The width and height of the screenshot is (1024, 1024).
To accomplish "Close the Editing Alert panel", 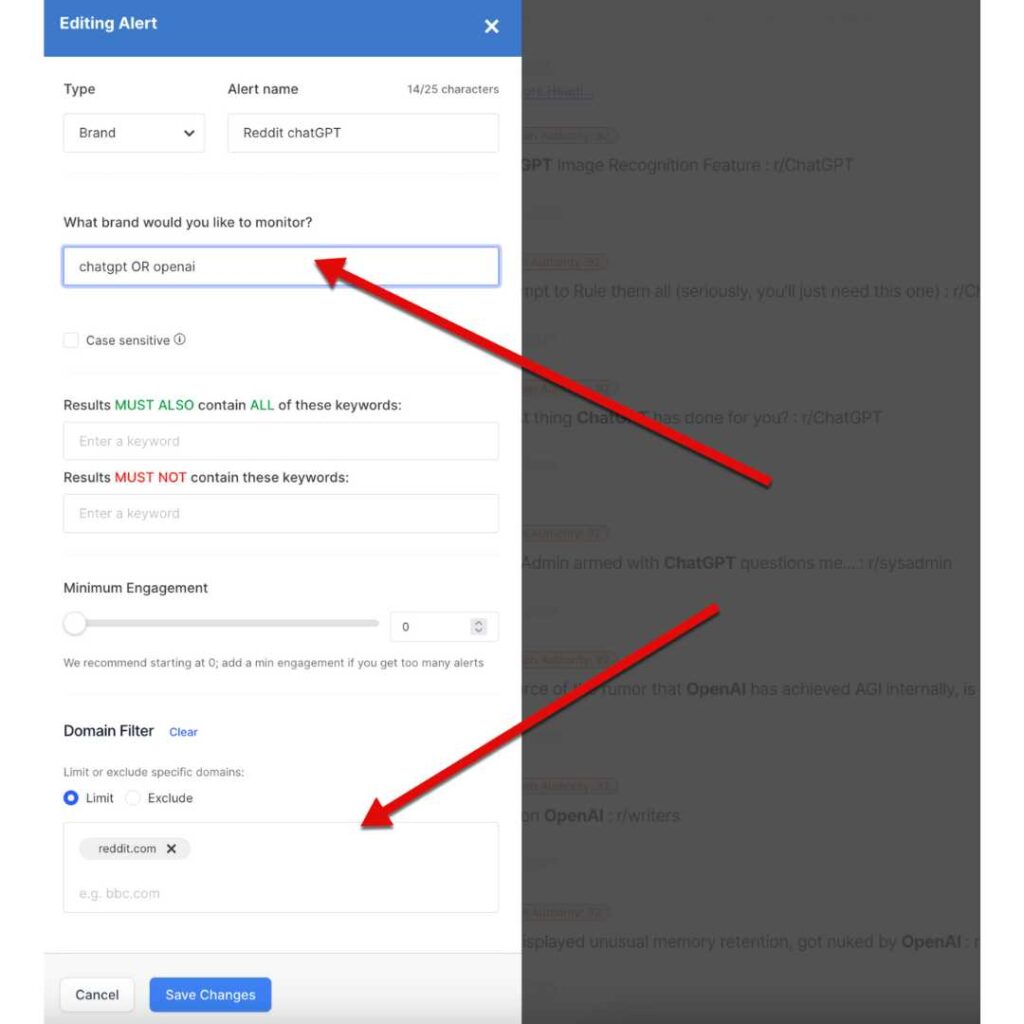I will (491, 26).
